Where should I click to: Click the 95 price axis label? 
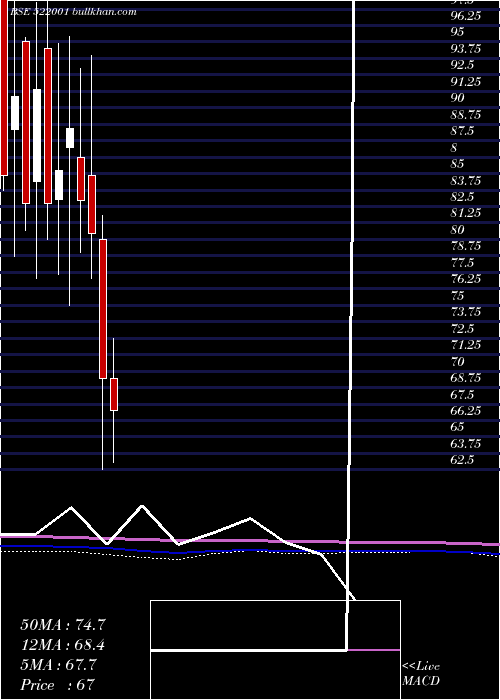[x=457, y=32]
